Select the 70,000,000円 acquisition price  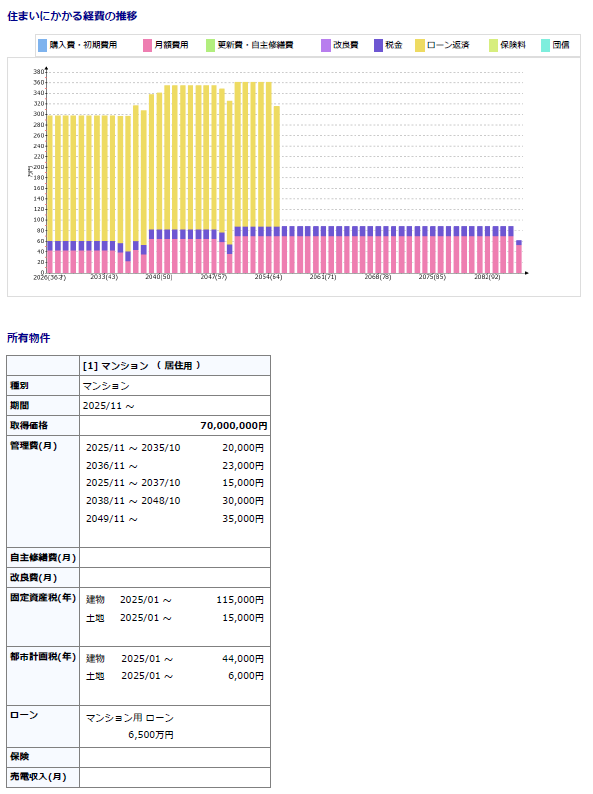tap(234, 425)
